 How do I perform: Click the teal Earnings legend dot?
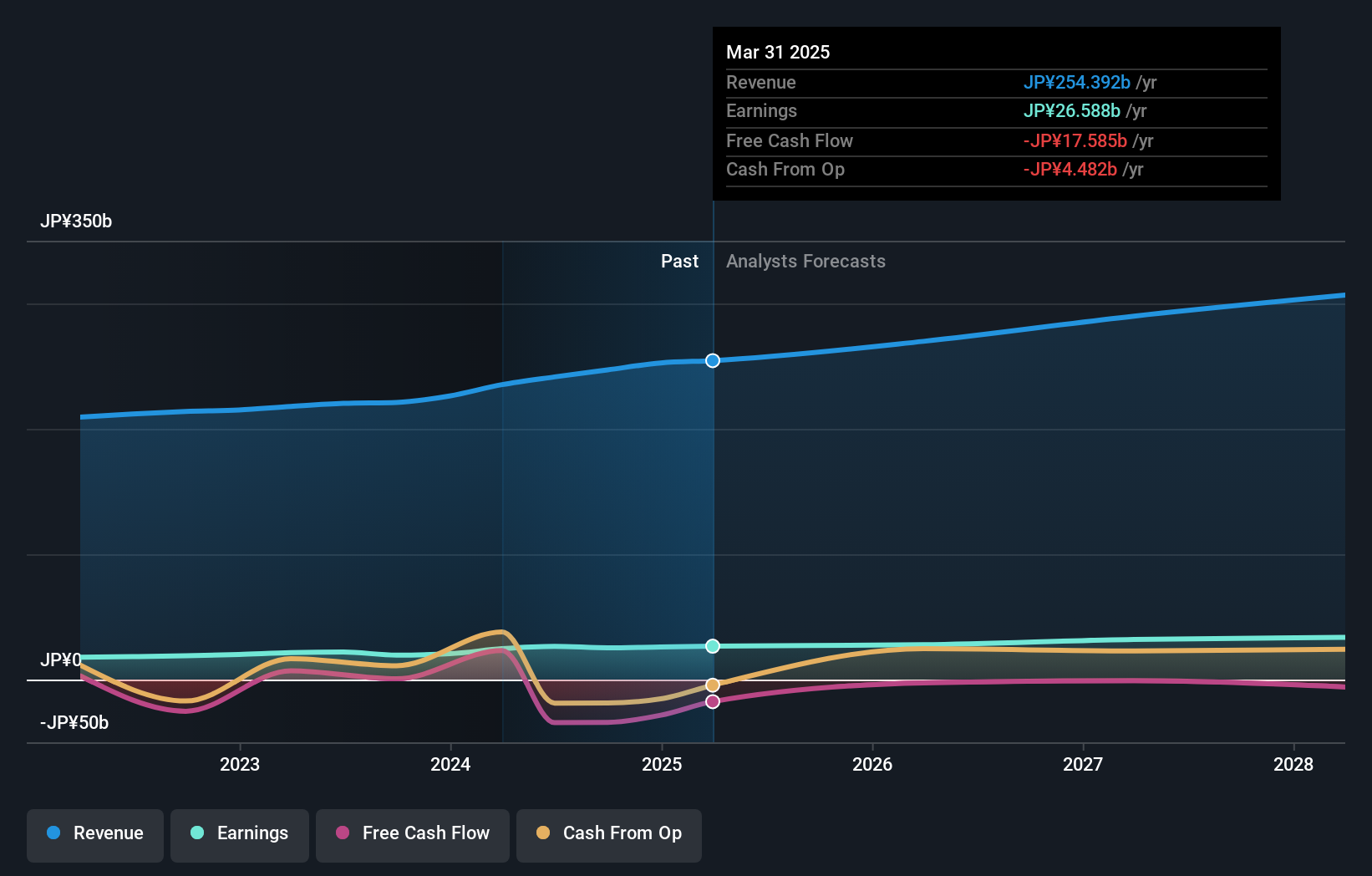(x=197, y=833)
